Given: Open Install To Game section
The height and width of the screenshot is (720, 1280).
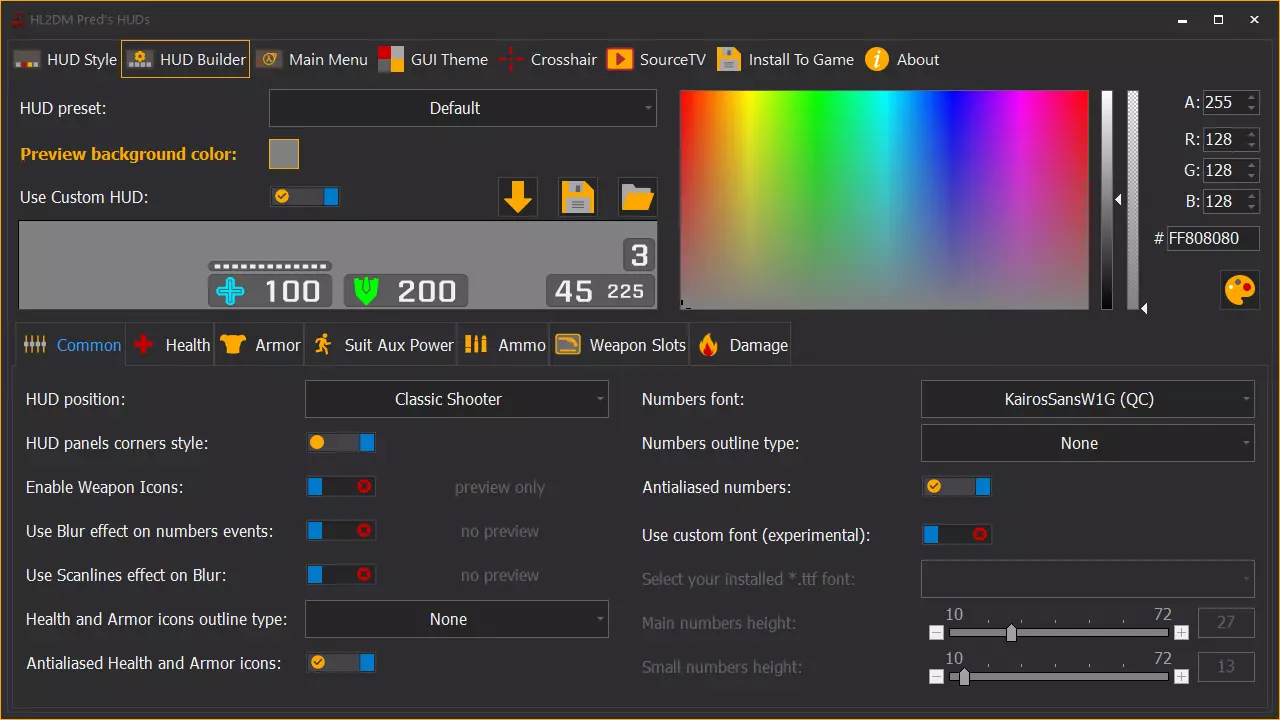Looking at the screenshot, I should click(786, 60).
